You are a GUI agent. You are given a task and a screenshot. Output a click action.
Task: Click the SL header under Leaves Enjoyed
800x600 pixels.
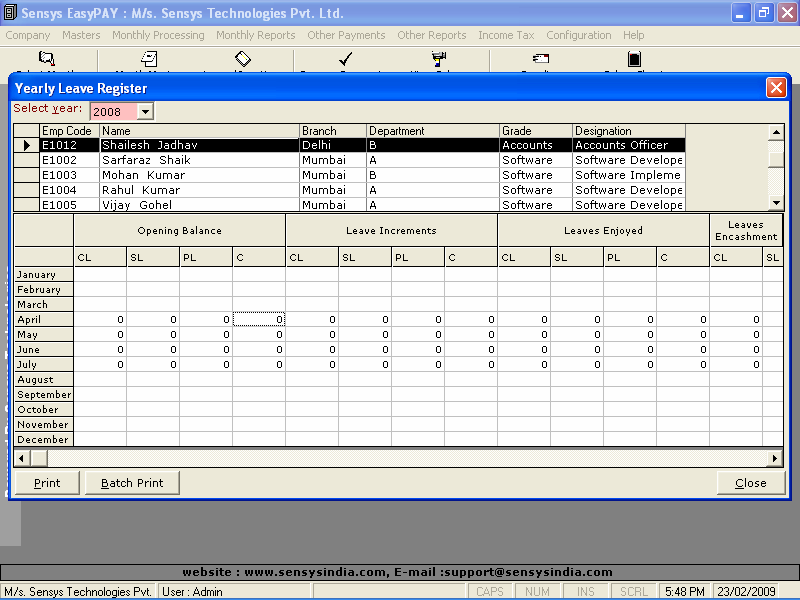(x=577, y=258)
